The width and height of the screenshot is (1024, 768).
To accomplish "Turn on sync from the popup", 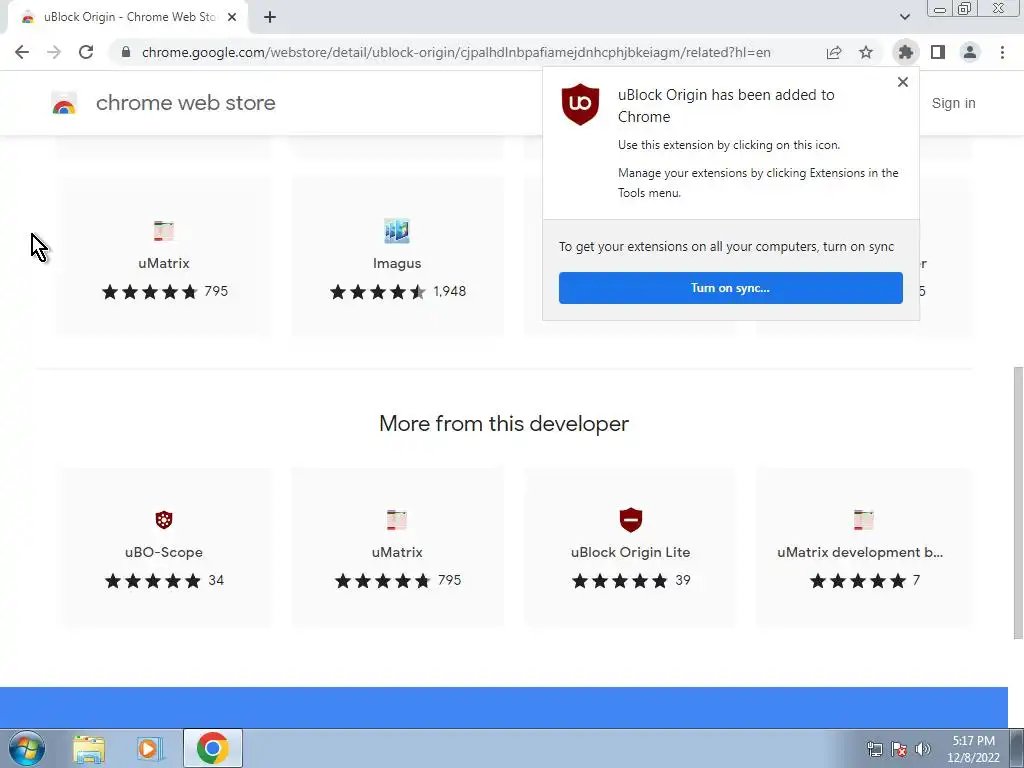I will (731, 288).
